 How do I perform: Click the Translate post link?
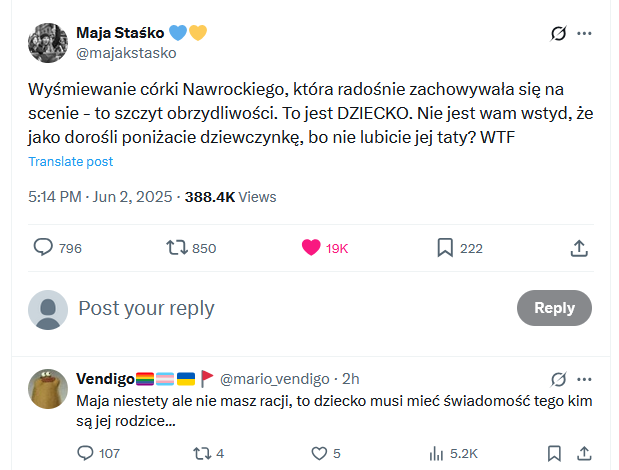70,161
